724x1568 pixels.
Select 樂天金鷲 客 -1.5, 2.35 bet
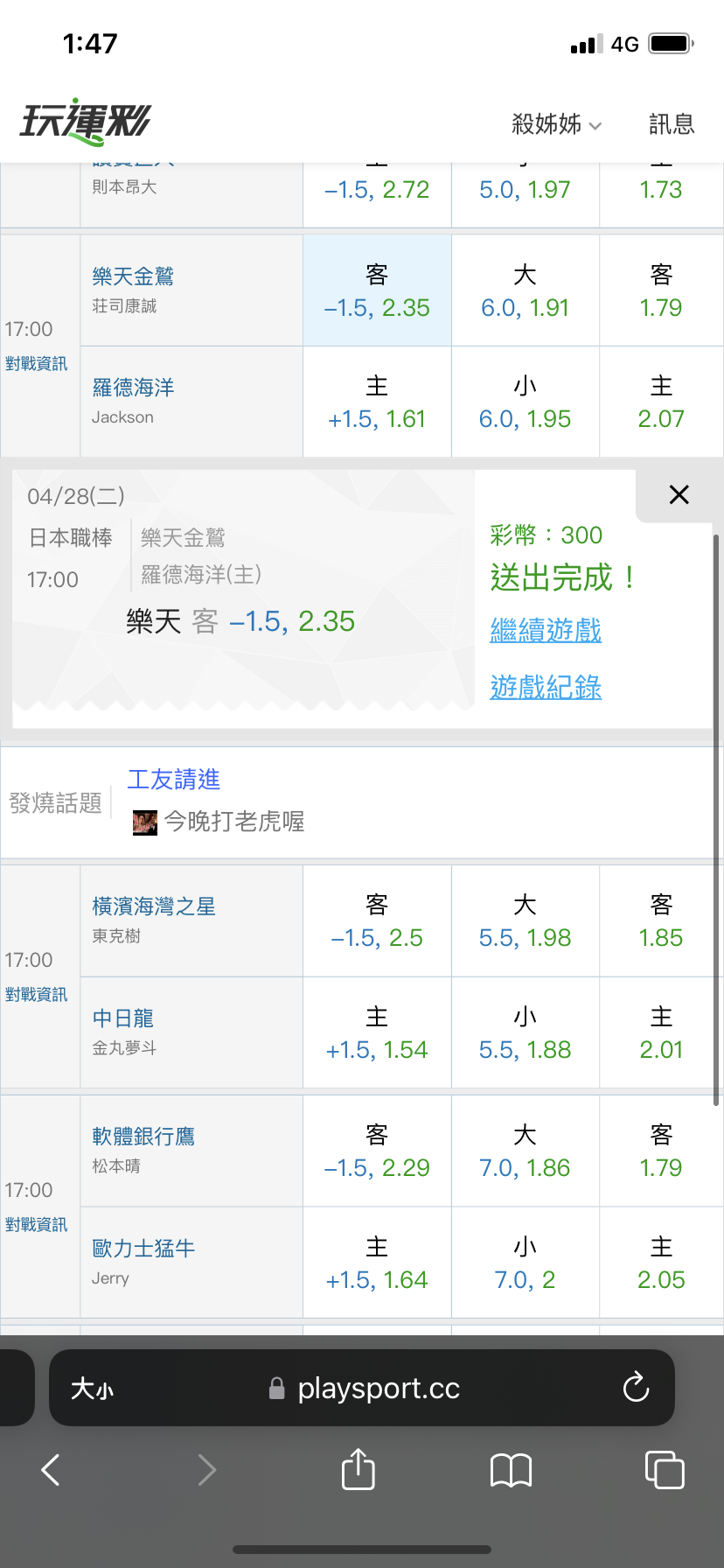[377, 290]
